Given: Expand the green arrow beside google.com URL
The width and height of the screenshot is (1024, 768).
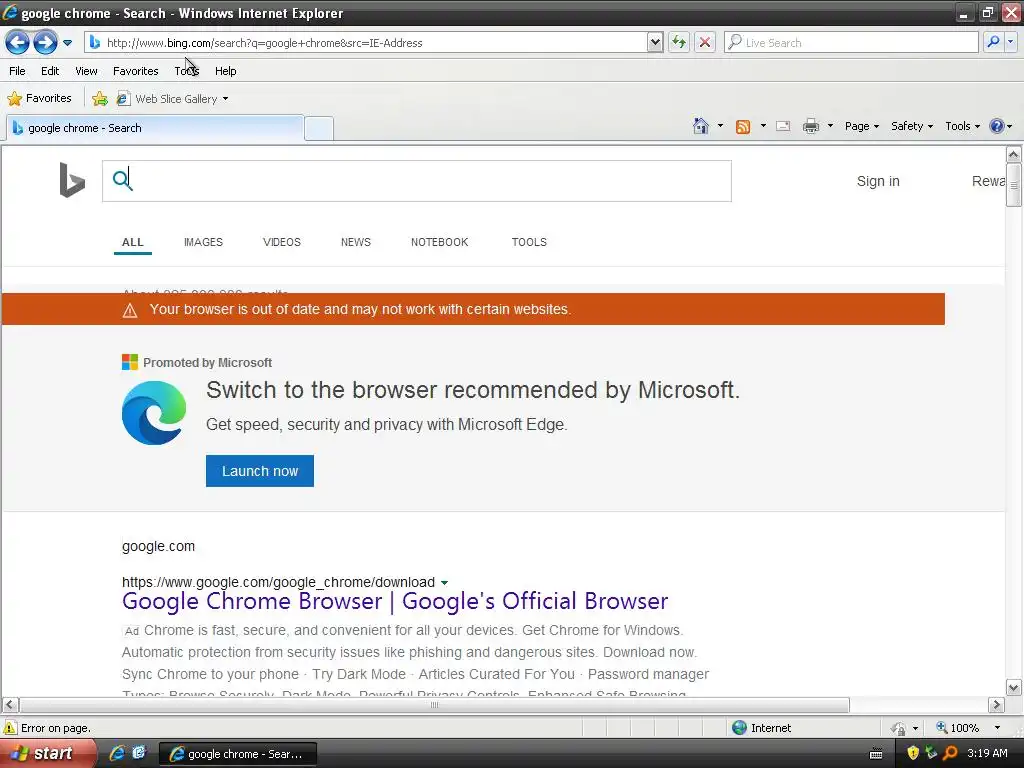Looking at the screenshot, I should tap(444, 583).
